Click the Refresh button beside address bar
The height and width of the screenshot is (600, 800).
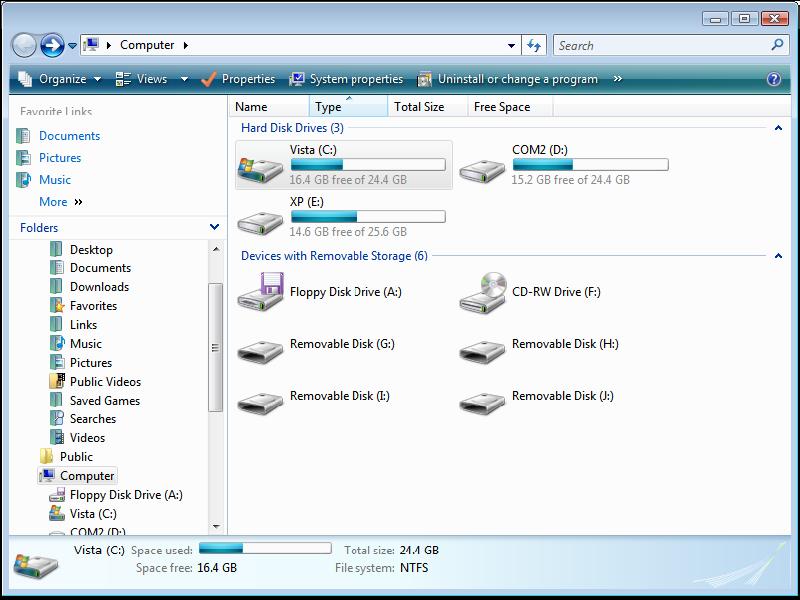pyautogui.click(x=534, y=45)
